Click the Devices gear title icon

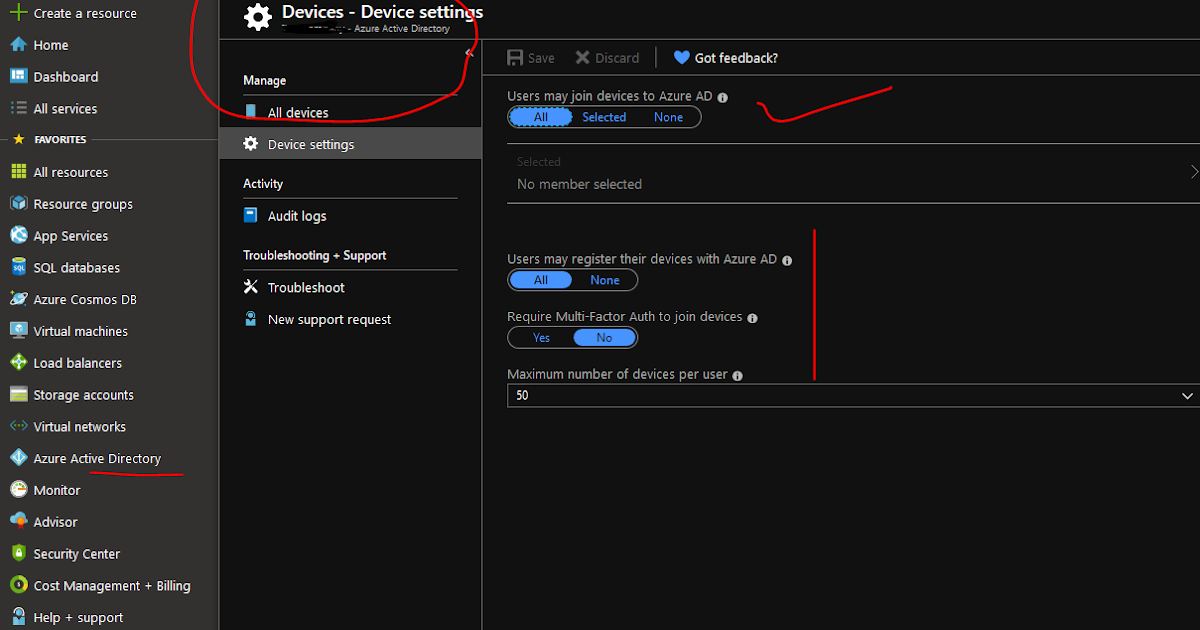[258, 18]
